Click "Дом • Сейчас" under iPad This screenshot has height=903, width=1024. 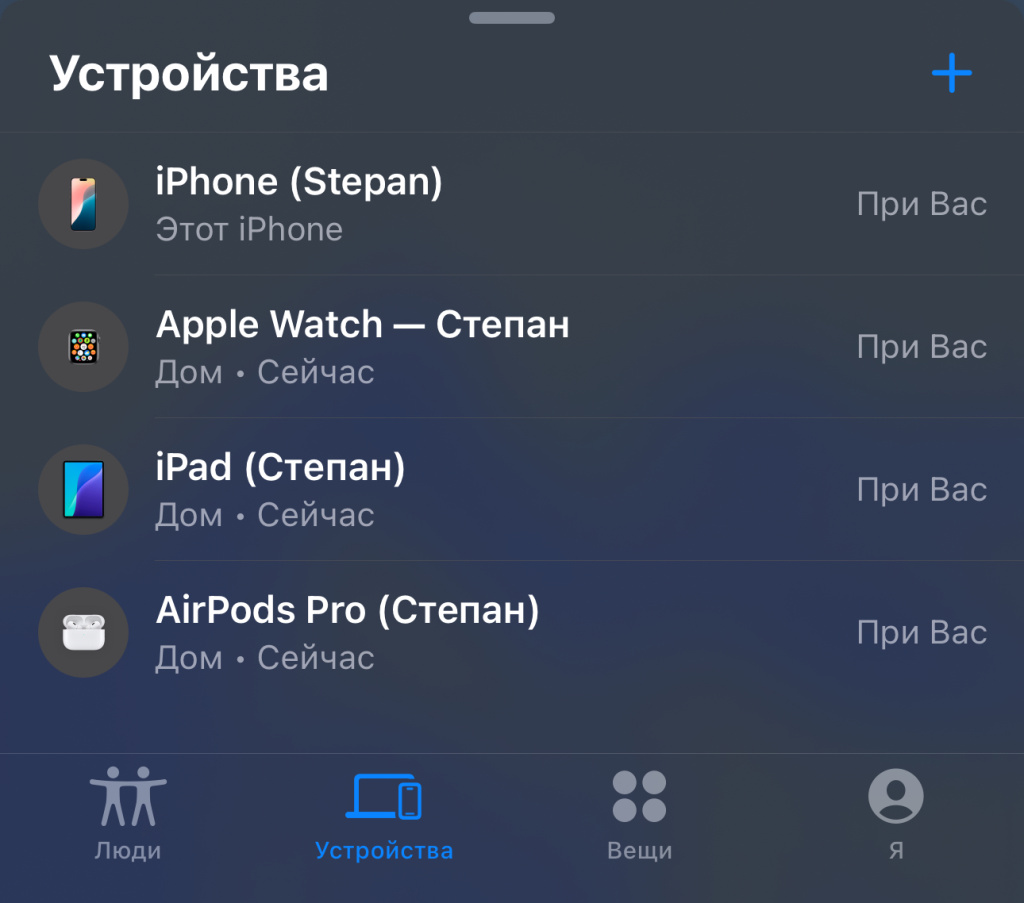pyautogui.click(x=265, y=515)
